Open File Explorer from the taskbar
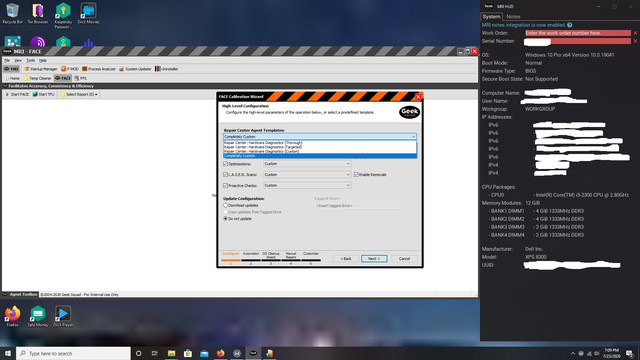 pyautogui.click(x=171, y=353)
